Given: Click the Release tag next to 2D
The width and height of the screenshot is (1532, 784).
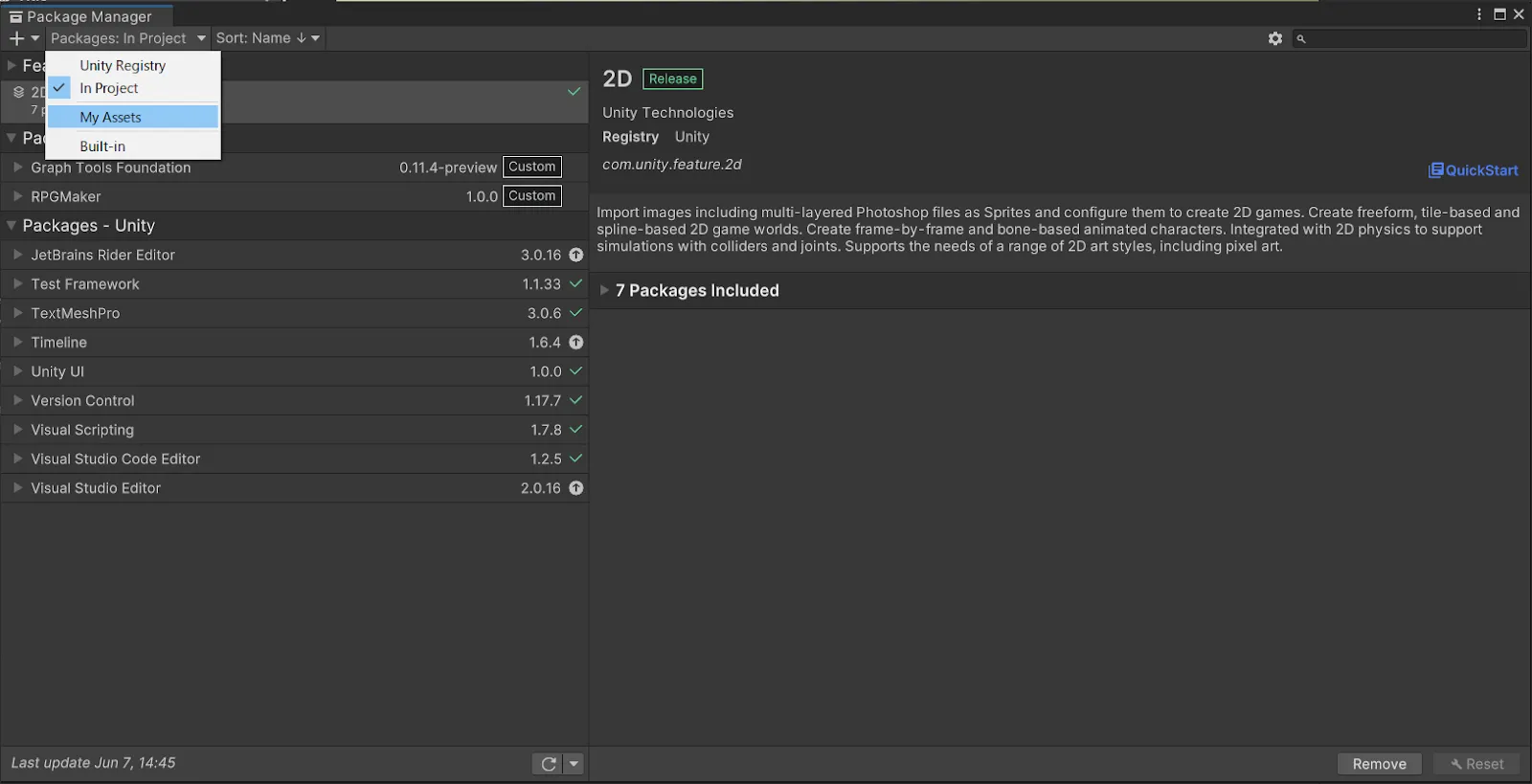Looking at the screenshot, I should 672,79.
